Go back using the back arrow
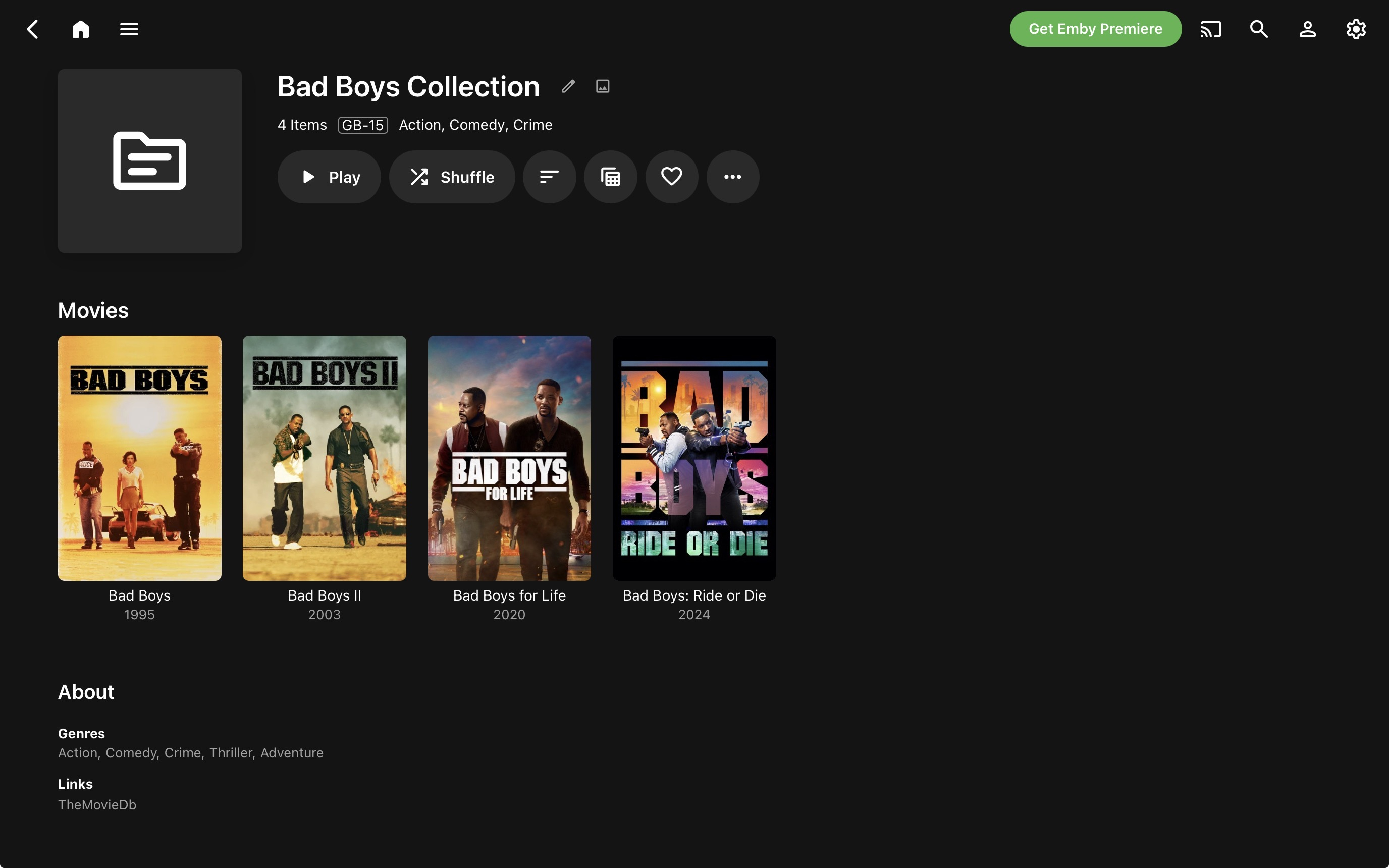 33,29
